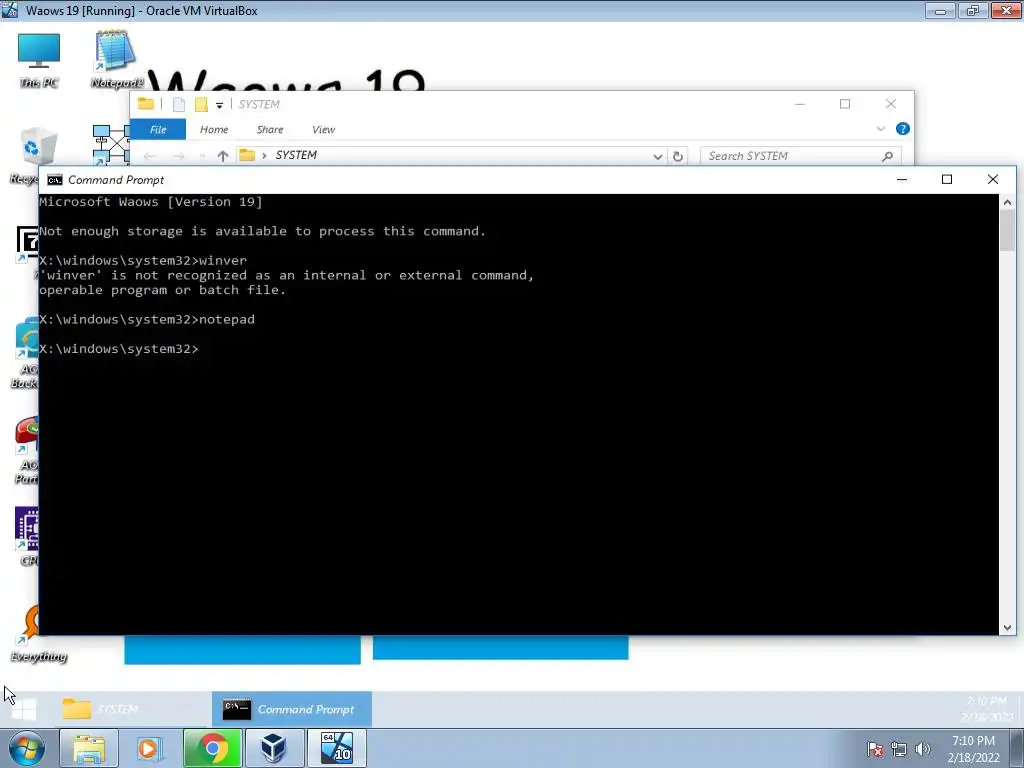
Task: Switch to SYSTEM folder in guest taskbar
Action: [131, 709]
